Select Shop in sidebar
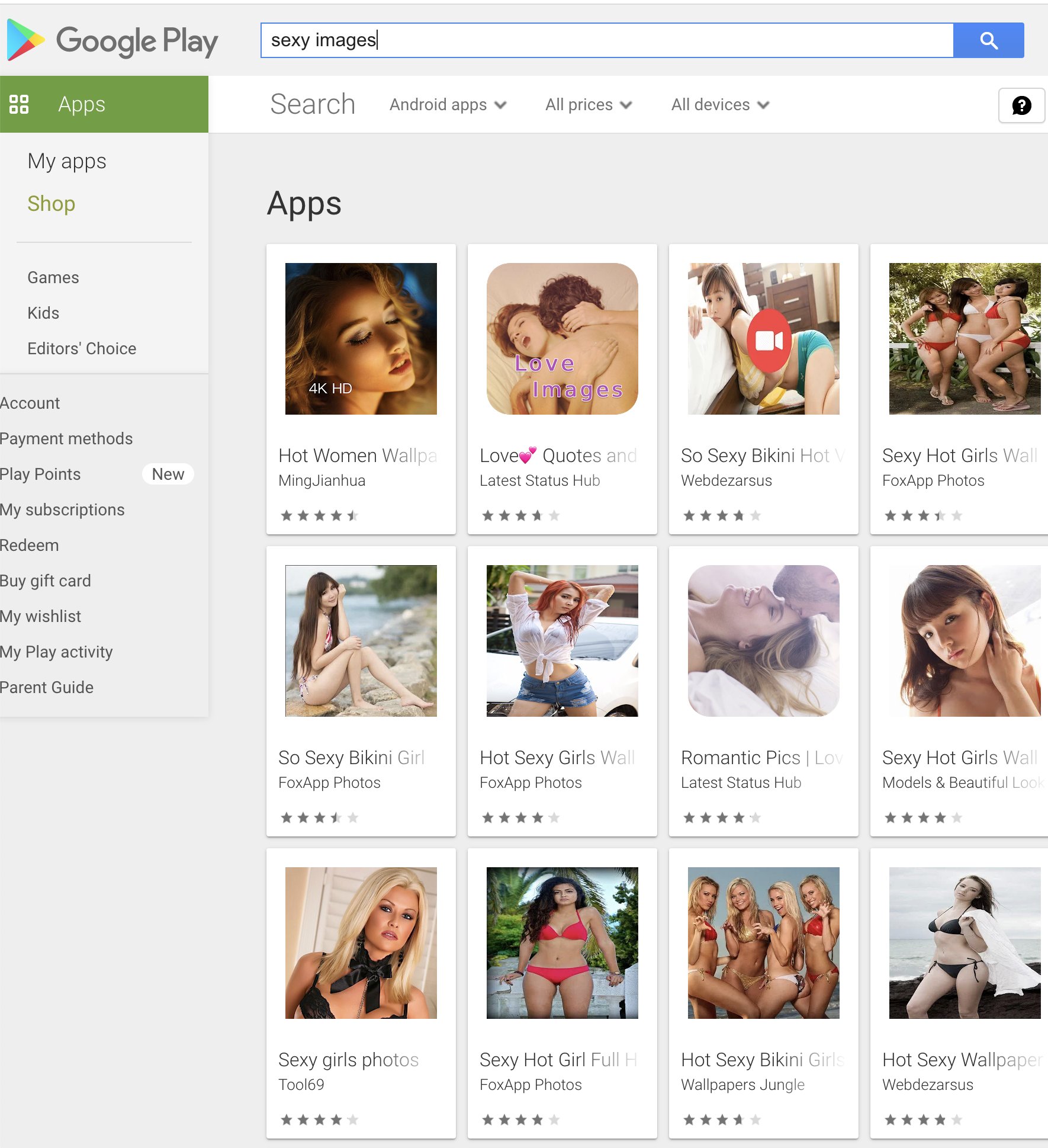This screenshot has width=1048, height=1148. pos(52,204)
